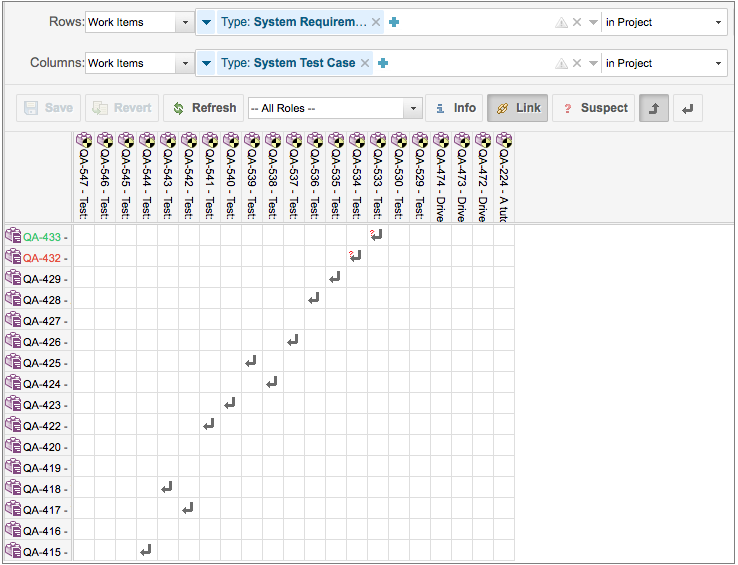Screen dimensions: 738x565
Task: Click the QA-433 row work item
Action: (41, 237)
